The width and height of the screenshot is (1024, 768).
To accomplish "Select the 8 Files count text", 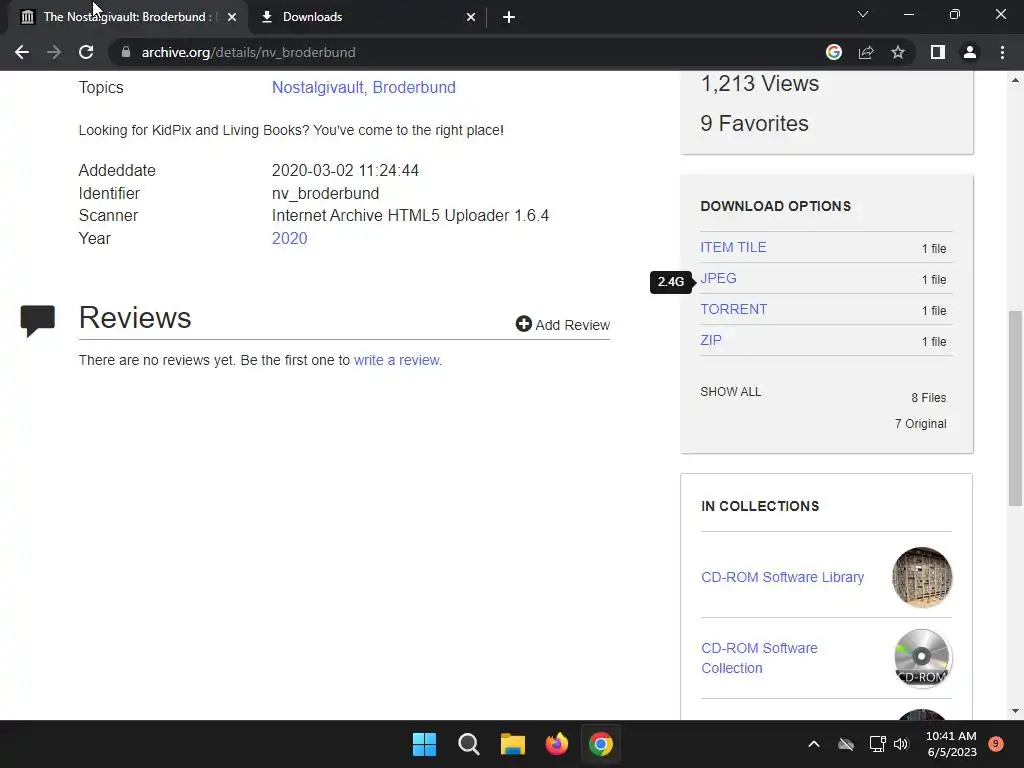I will [x=929, y=398].
